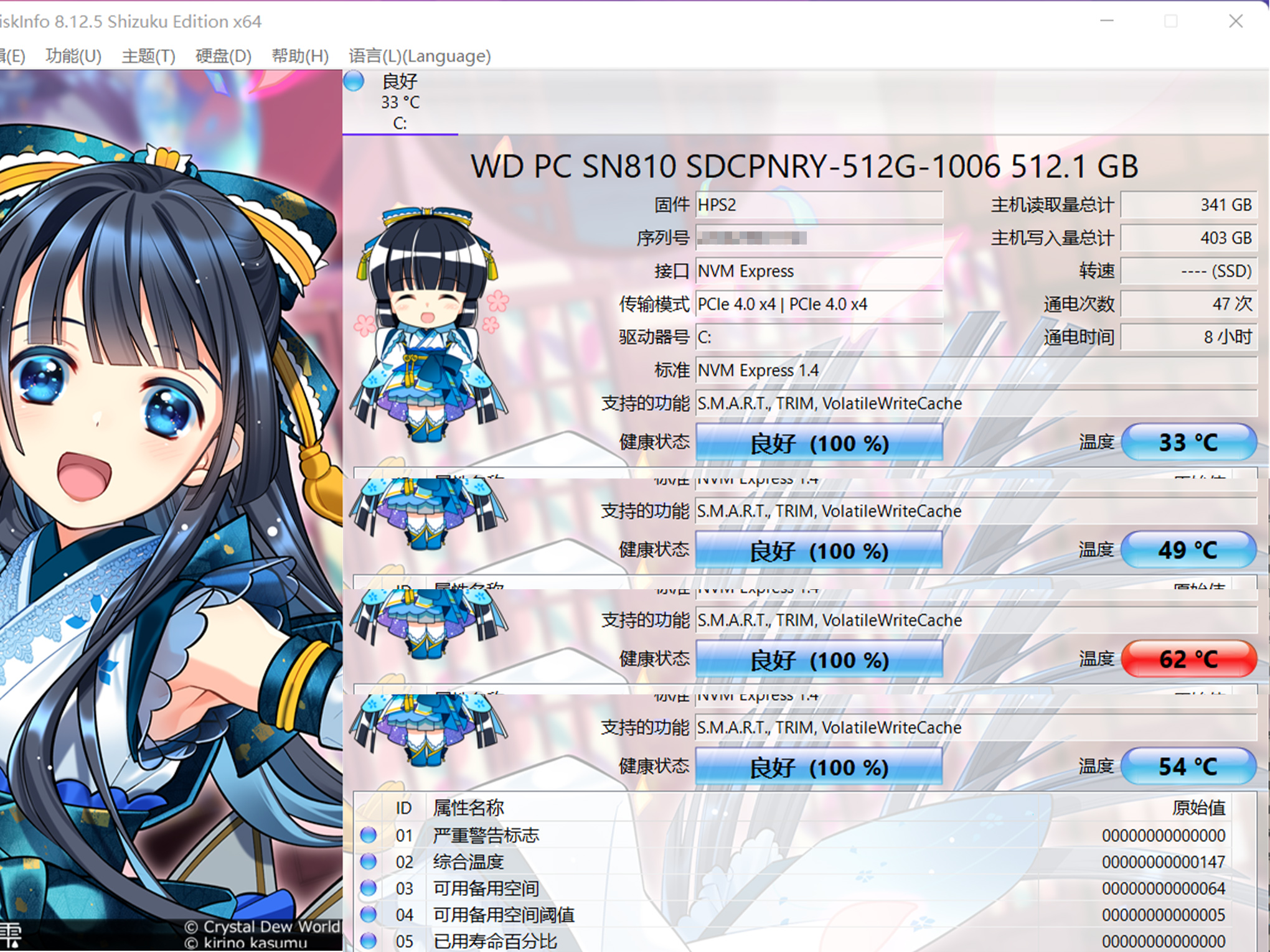
Task: Minimize the CrystalDiskInfo window
Action: coord(1106,21)
